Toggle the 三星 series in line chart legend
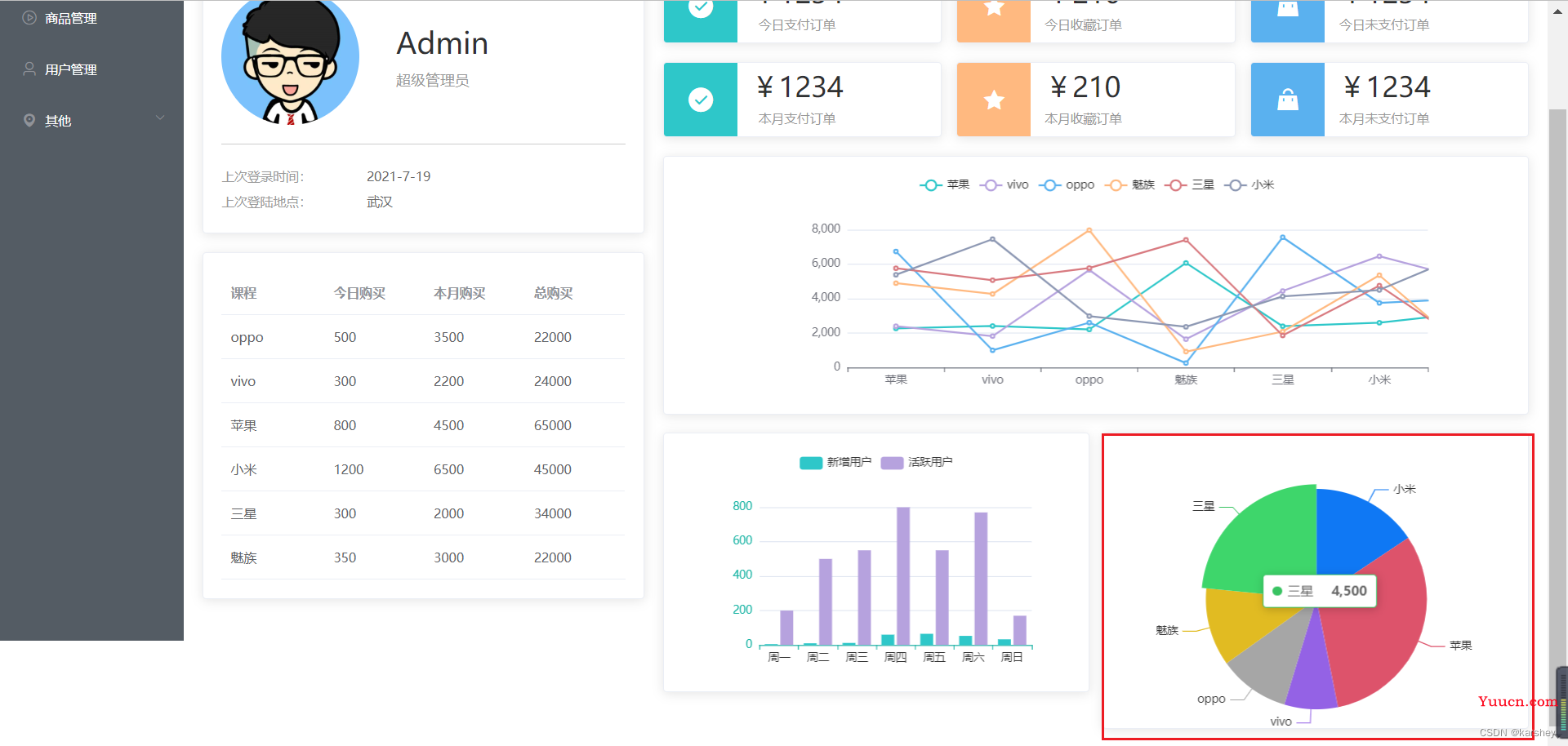Viewport: 1568px width, 746px height. coord(1190,185)
